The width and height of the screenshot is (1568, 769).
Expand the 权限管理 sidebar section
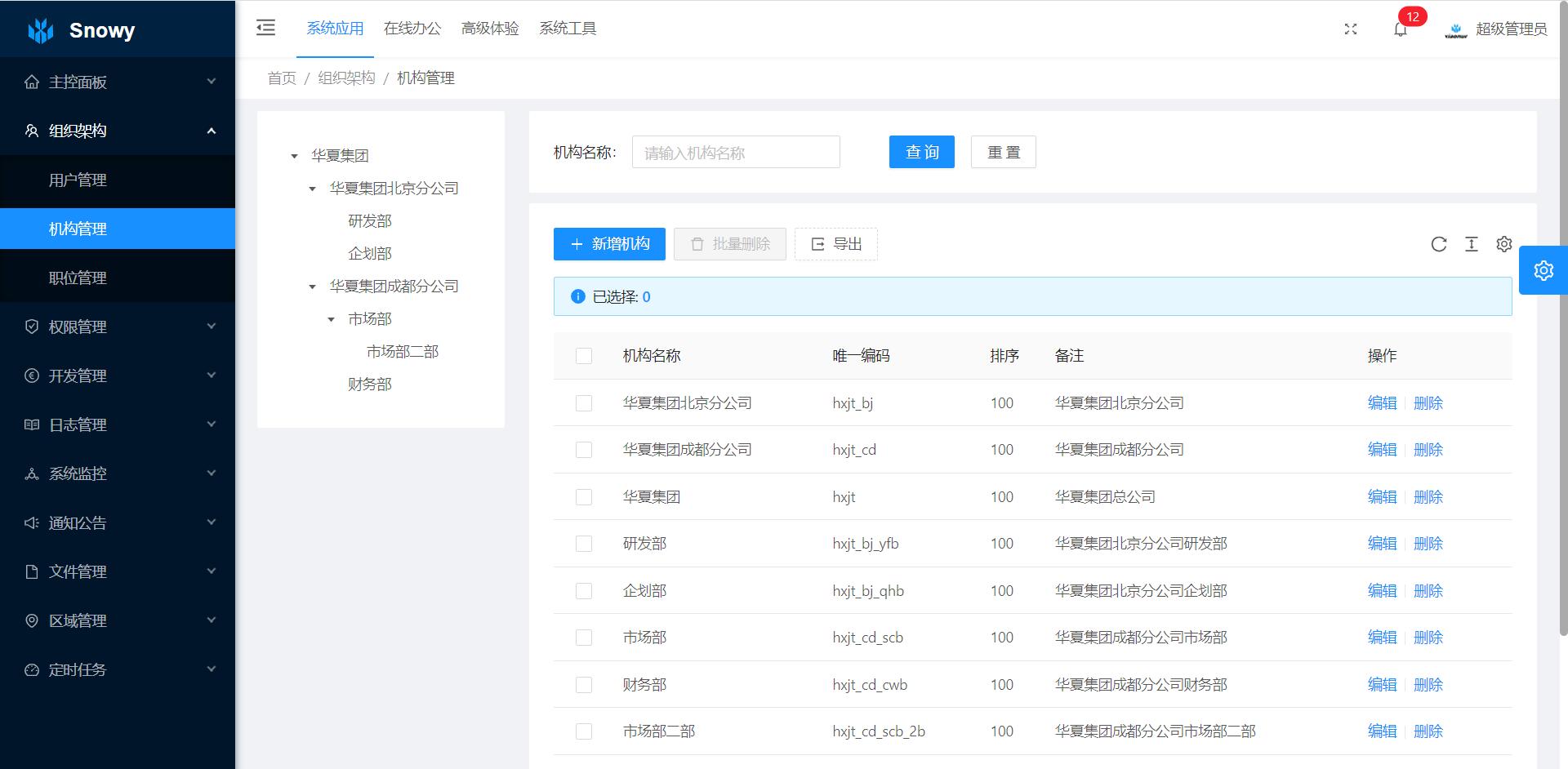click(x=118, y=327)
